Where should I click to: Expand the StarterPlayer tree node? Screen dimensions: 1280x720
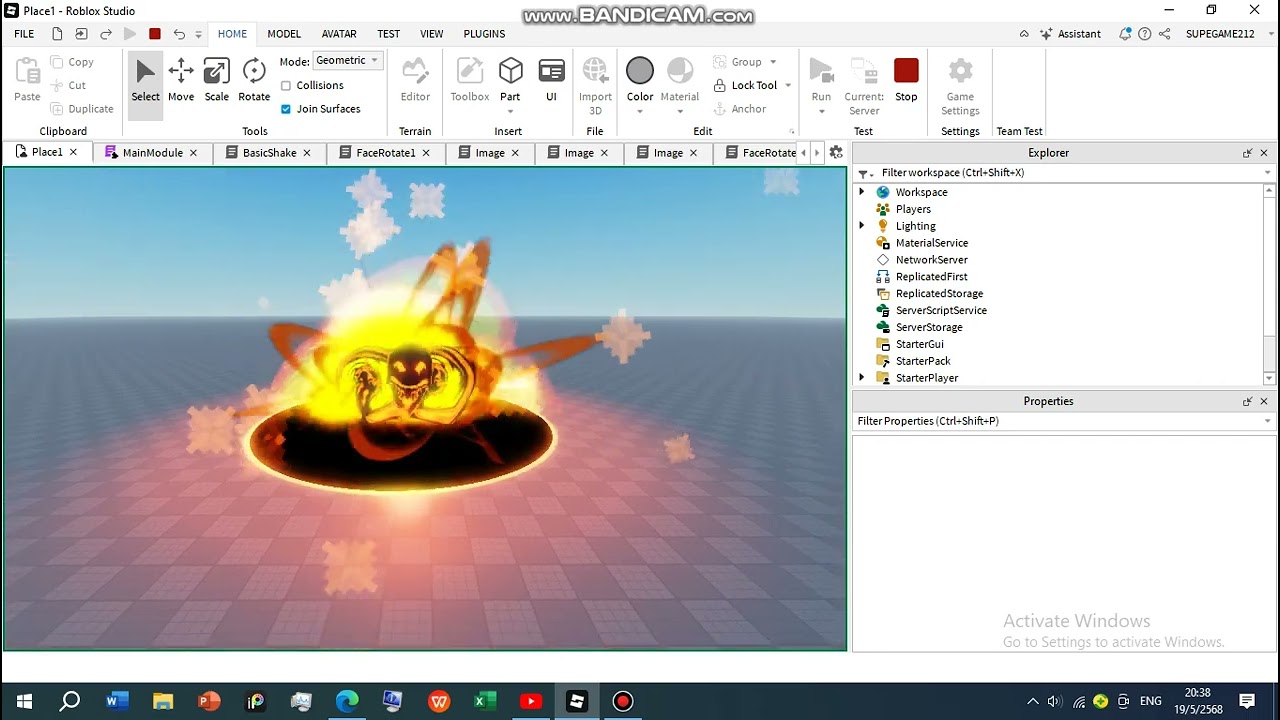pos(862,378)
